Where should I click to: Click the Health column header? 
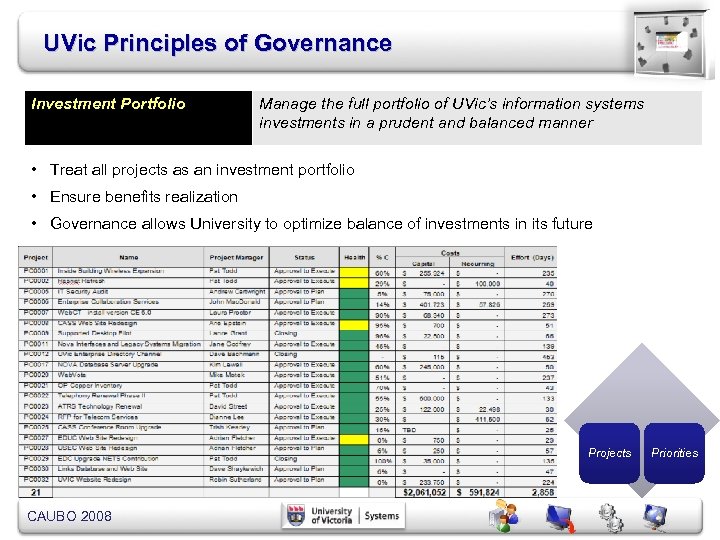354,257
